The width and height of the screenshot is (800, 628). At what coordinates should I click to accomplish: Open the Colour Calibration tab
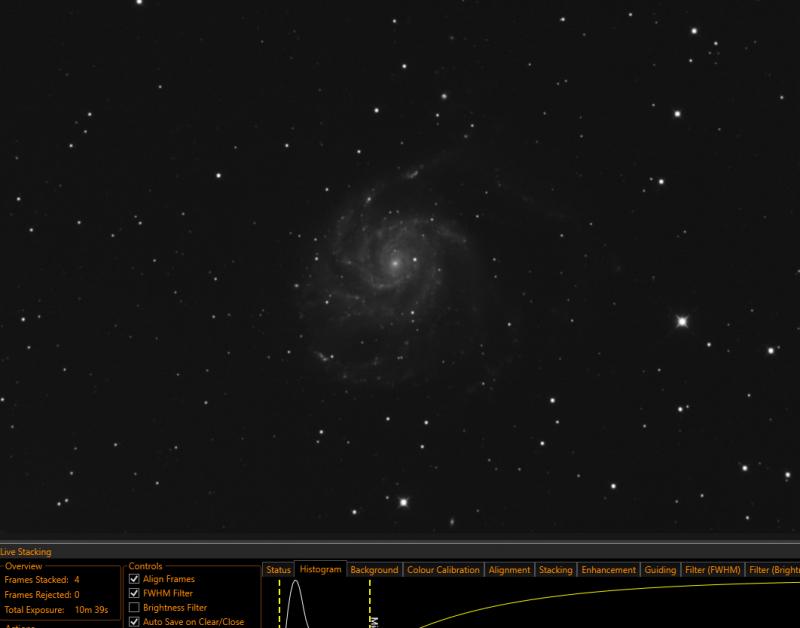click(443, 570)
